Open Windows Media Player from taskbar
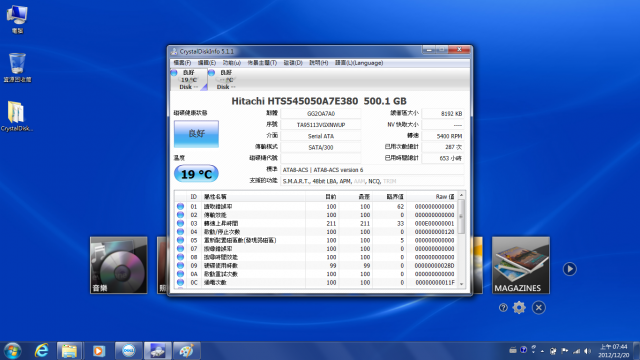Screen dimensions: 640x360 (98, 351)
